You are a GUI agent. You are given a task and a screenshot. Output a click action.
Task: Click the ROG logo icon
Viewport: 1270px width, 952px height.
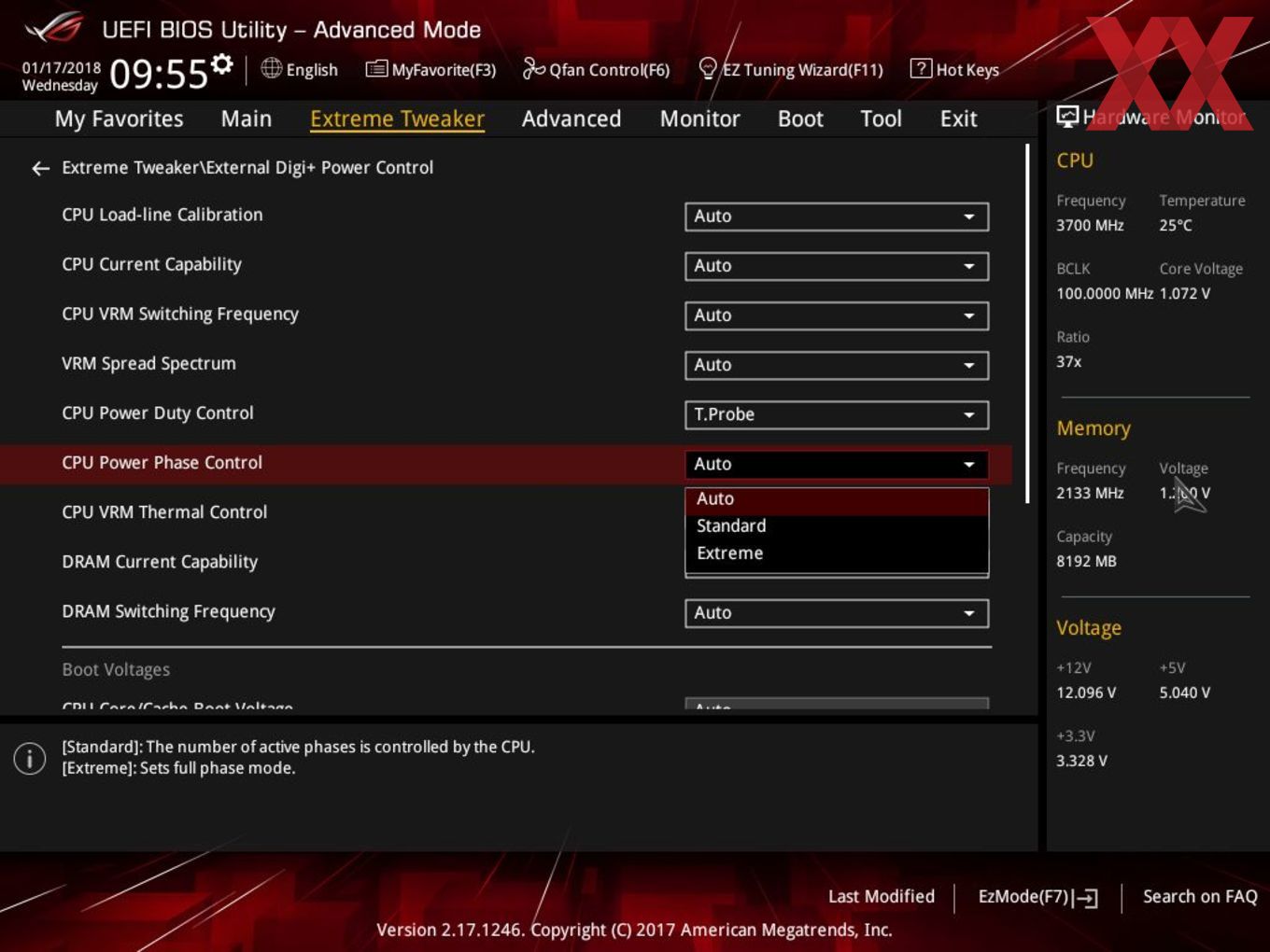pyautogui.click(x=54, y=28)
